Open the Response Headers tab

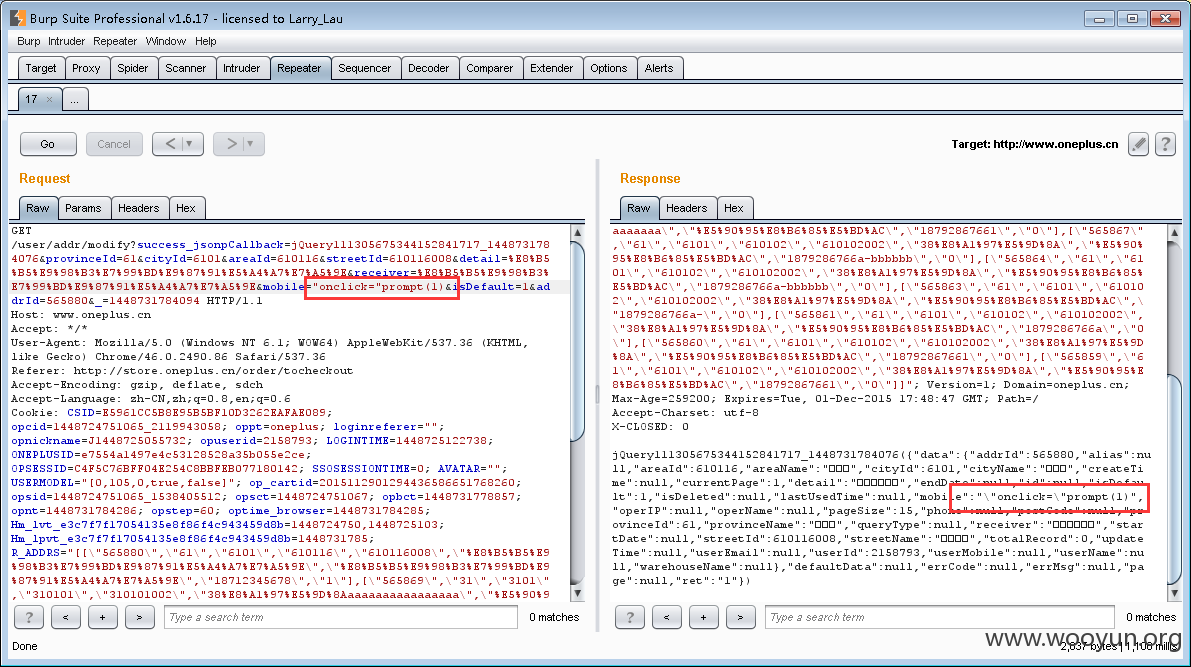687,207
